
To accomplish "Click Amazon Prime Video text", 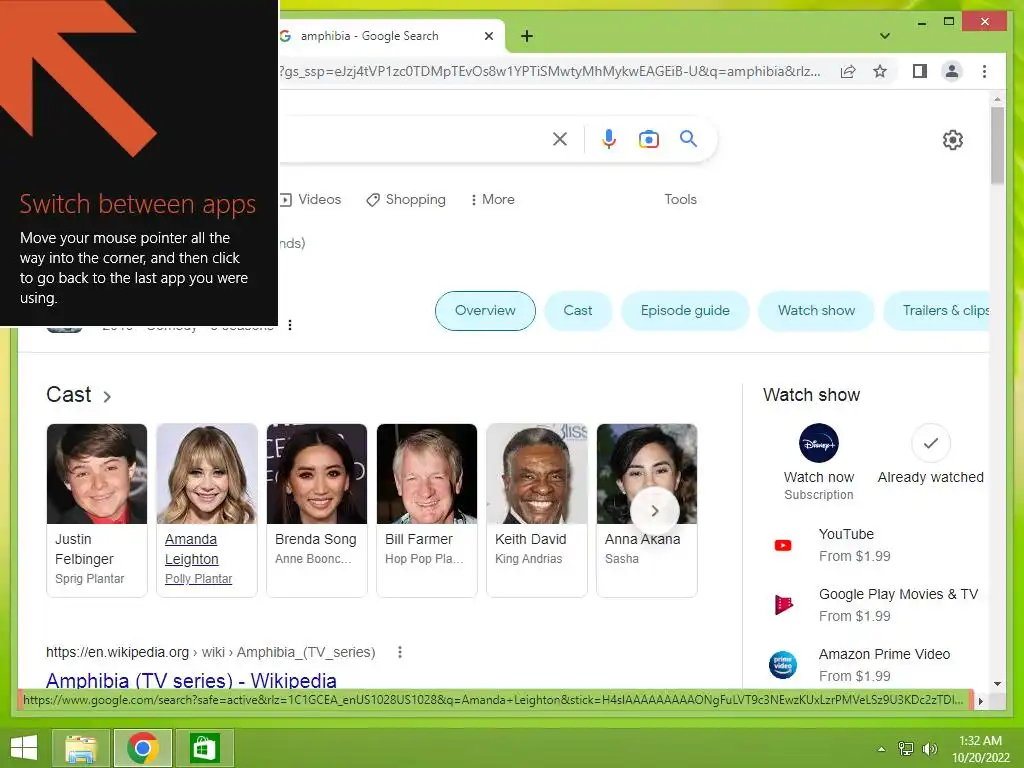I will [884, 654].
